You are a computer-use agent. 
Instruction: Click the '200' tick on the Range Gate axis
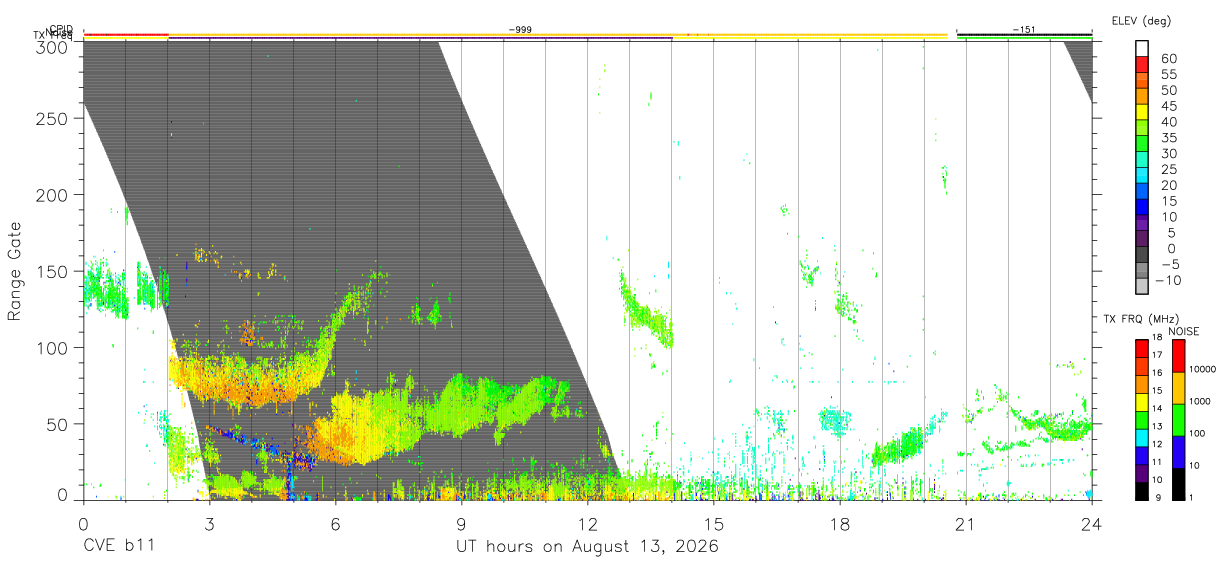(51, 195)
